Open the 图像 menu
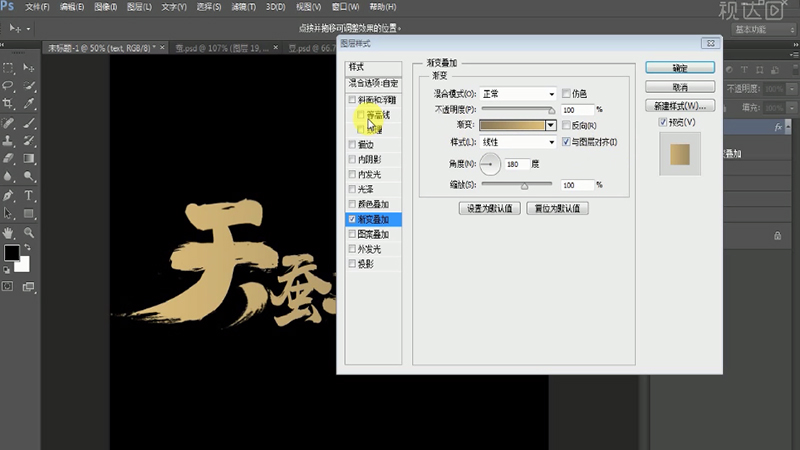The image size is (800, 450). click(x=106, y=7)
